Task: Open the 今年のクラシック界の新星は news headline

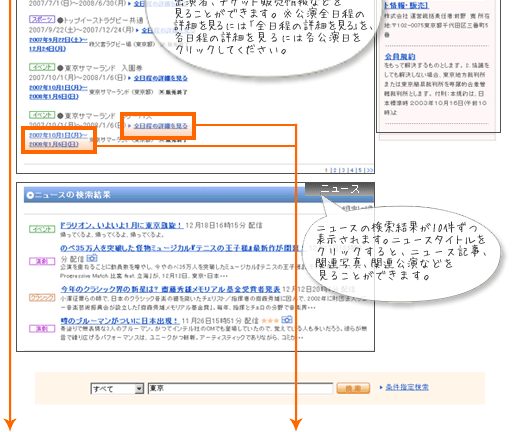Action: coord(170,289)
